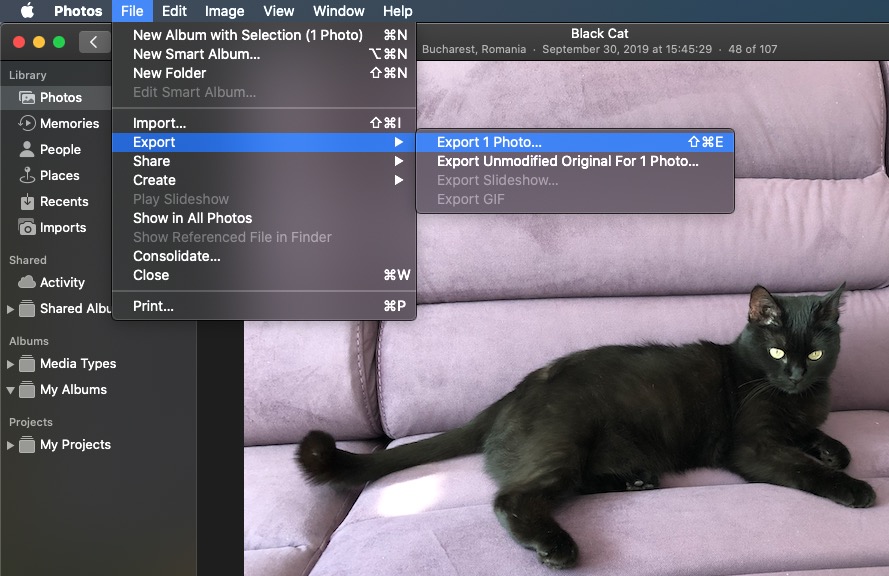This screenshot has width=889, height=576.
Task: Expand the My Projects disclosure triangle
Action: point(11,445)
